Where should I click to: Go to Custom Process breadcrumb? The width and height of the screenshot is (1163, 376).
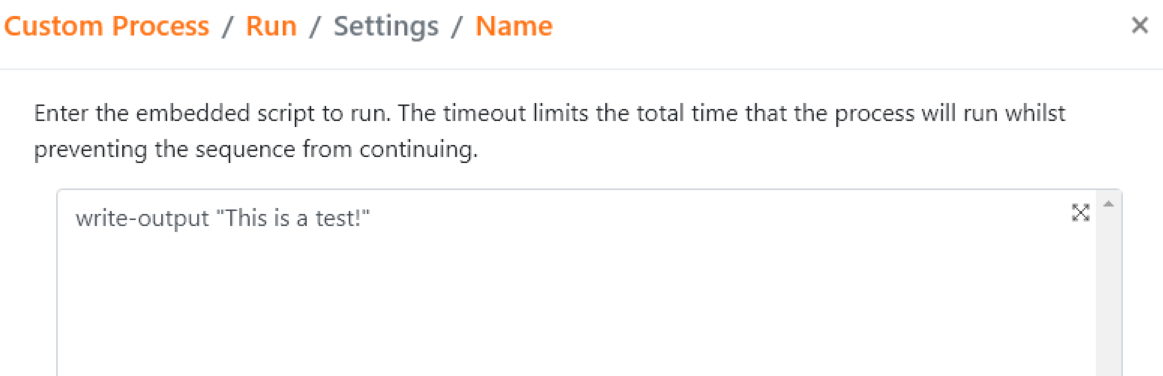[107, 27]
